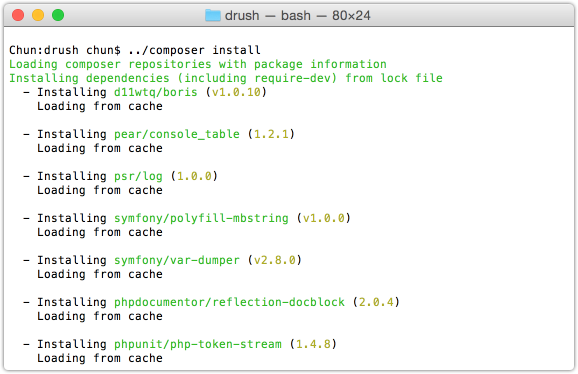Click the green zoom window button
The image size is (578, 374).
(58, 15)
